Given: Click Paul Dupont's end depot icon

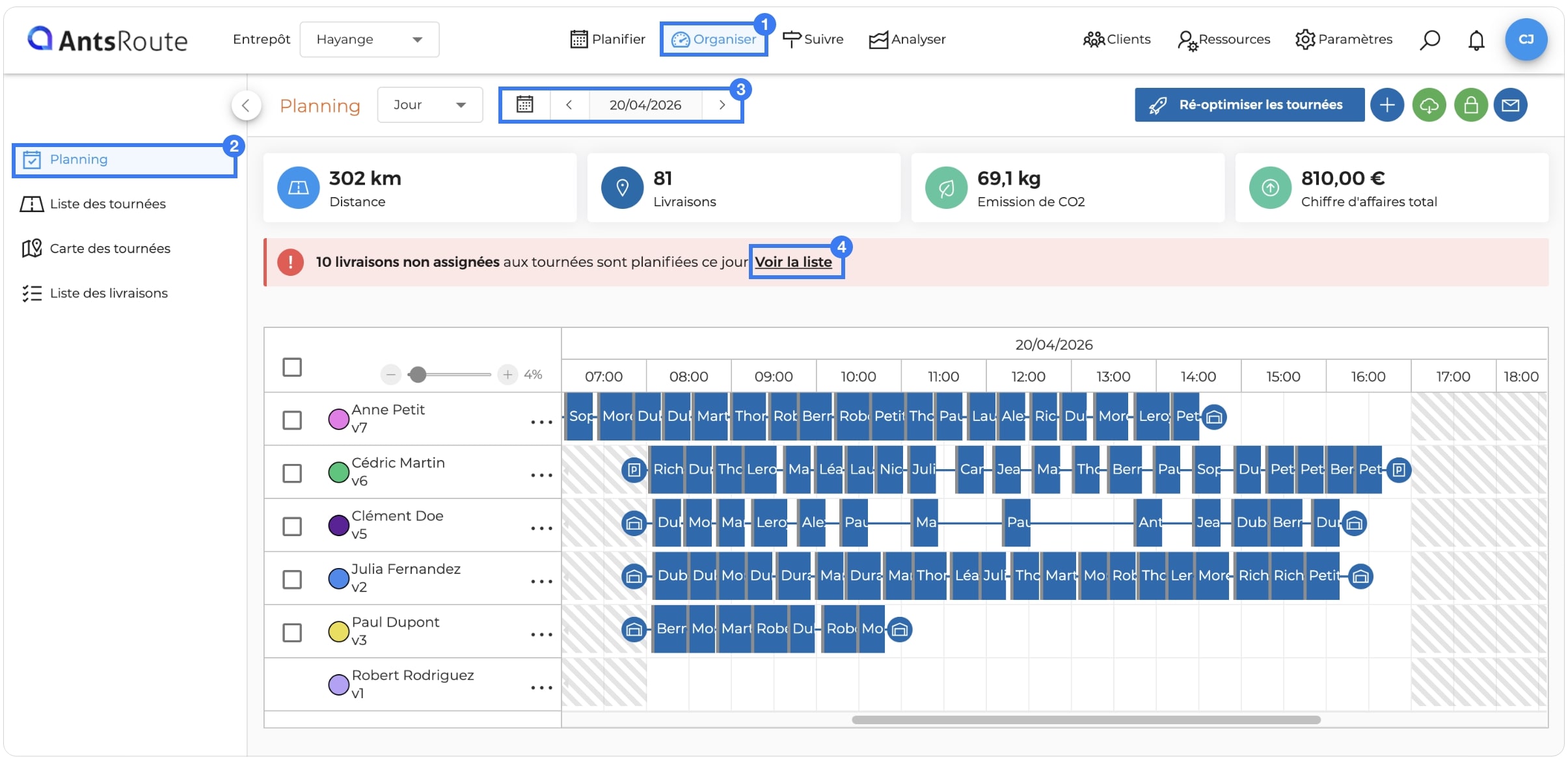Looking at the screenshot, I should click(900, 629).
